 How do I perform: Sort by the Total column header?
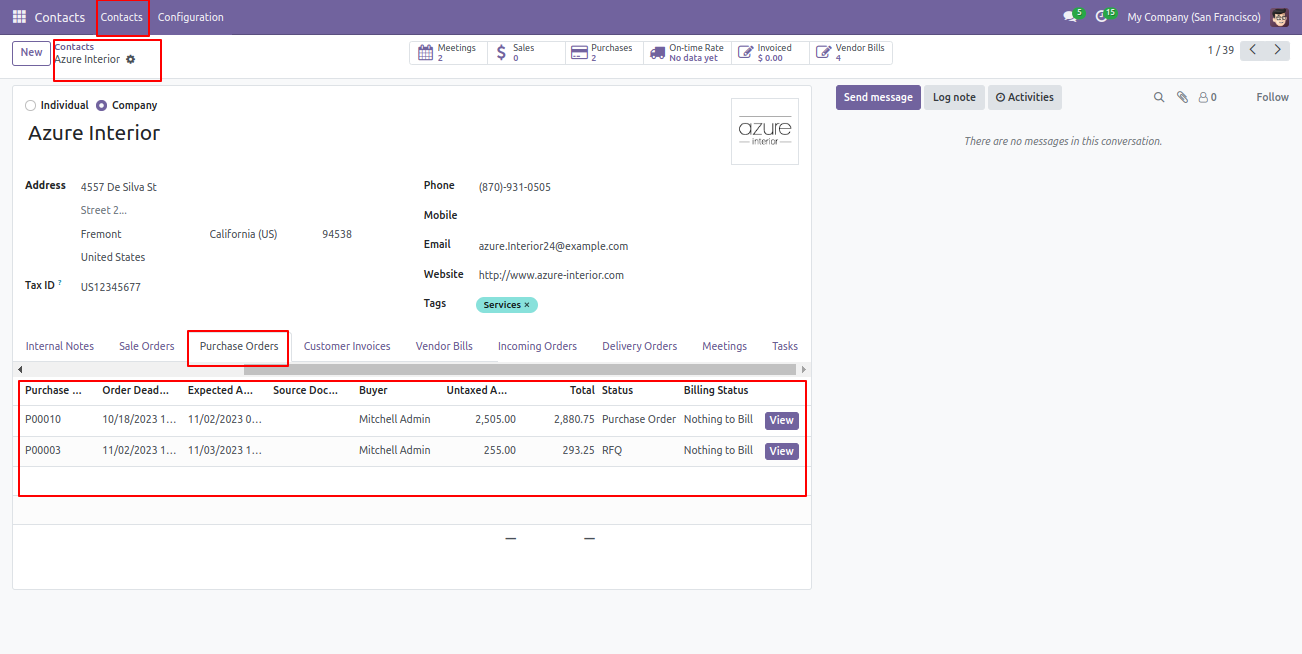pyautogui.click(x=583, y=390)
